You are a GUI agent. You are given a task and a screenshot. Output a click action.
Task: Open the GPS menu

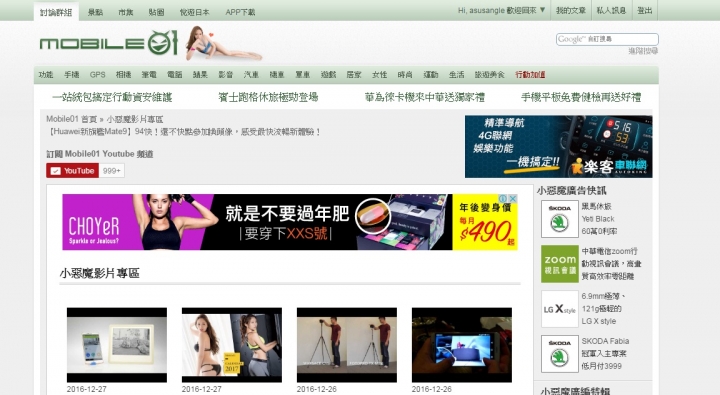pyautogui.click(x=97, y=74)
